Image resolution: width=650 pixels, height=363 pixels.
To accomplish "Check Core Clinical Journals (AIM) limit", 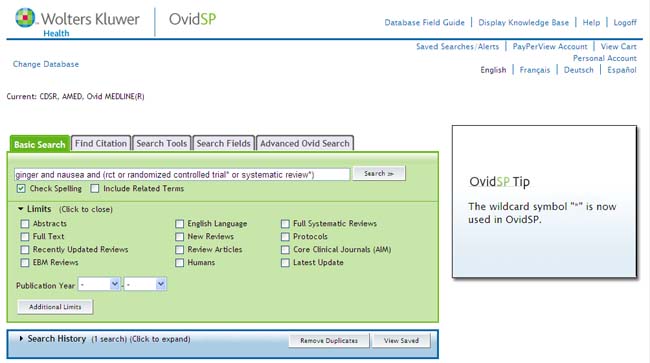I will 285,249.
